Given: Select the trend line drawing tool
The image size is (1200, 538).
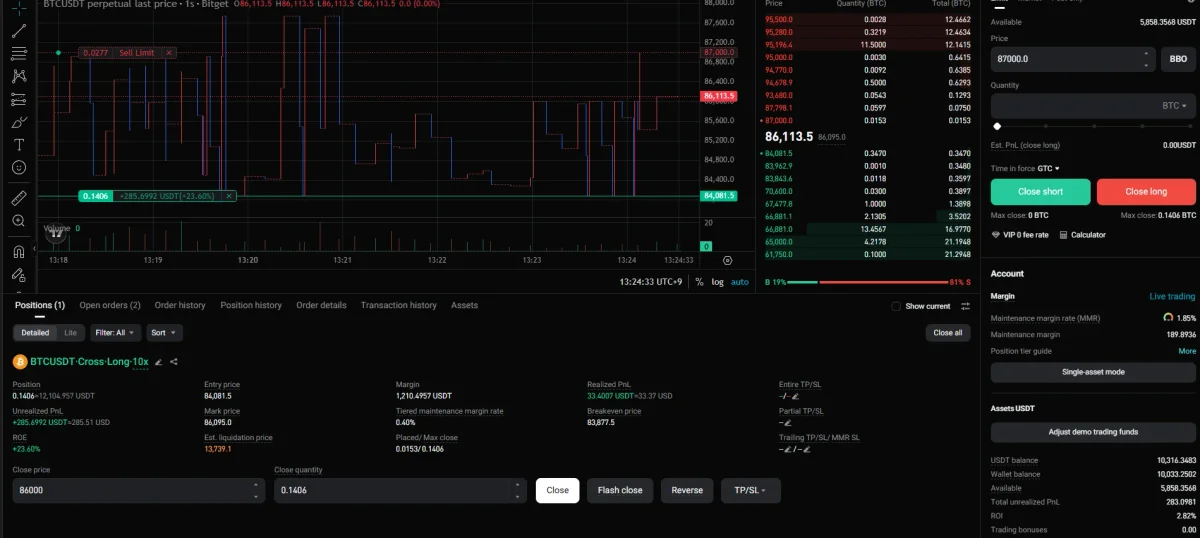Looking at the screenshot, I should (18, 30).
